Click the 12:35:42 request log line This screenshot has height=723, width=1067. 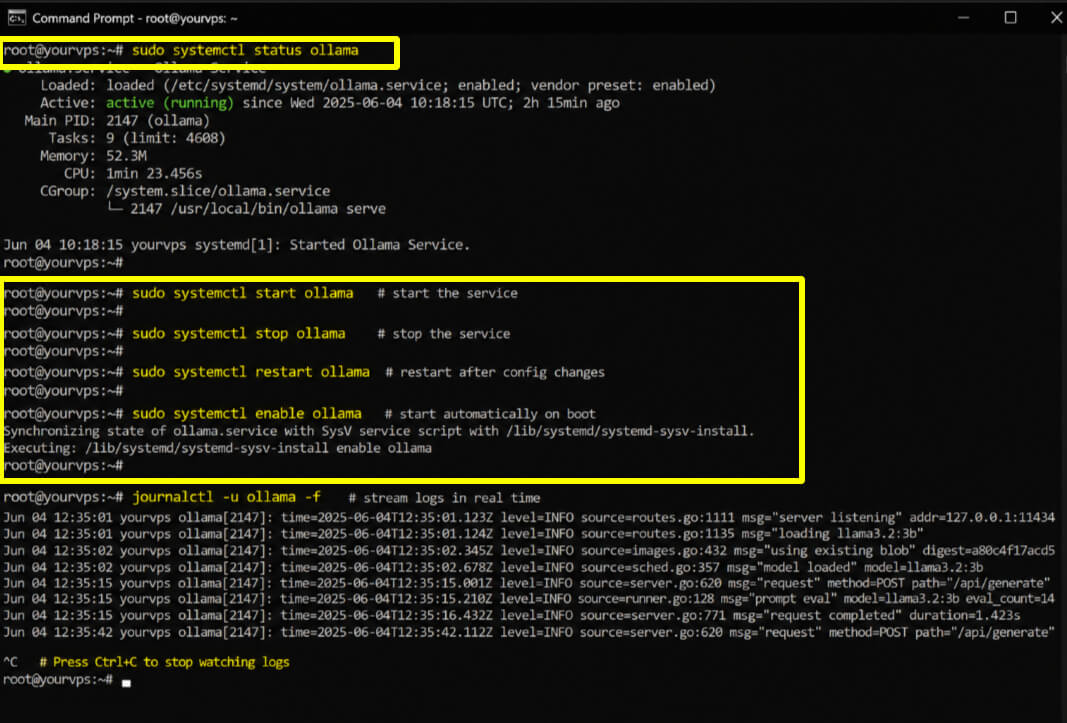coord(529,632)
